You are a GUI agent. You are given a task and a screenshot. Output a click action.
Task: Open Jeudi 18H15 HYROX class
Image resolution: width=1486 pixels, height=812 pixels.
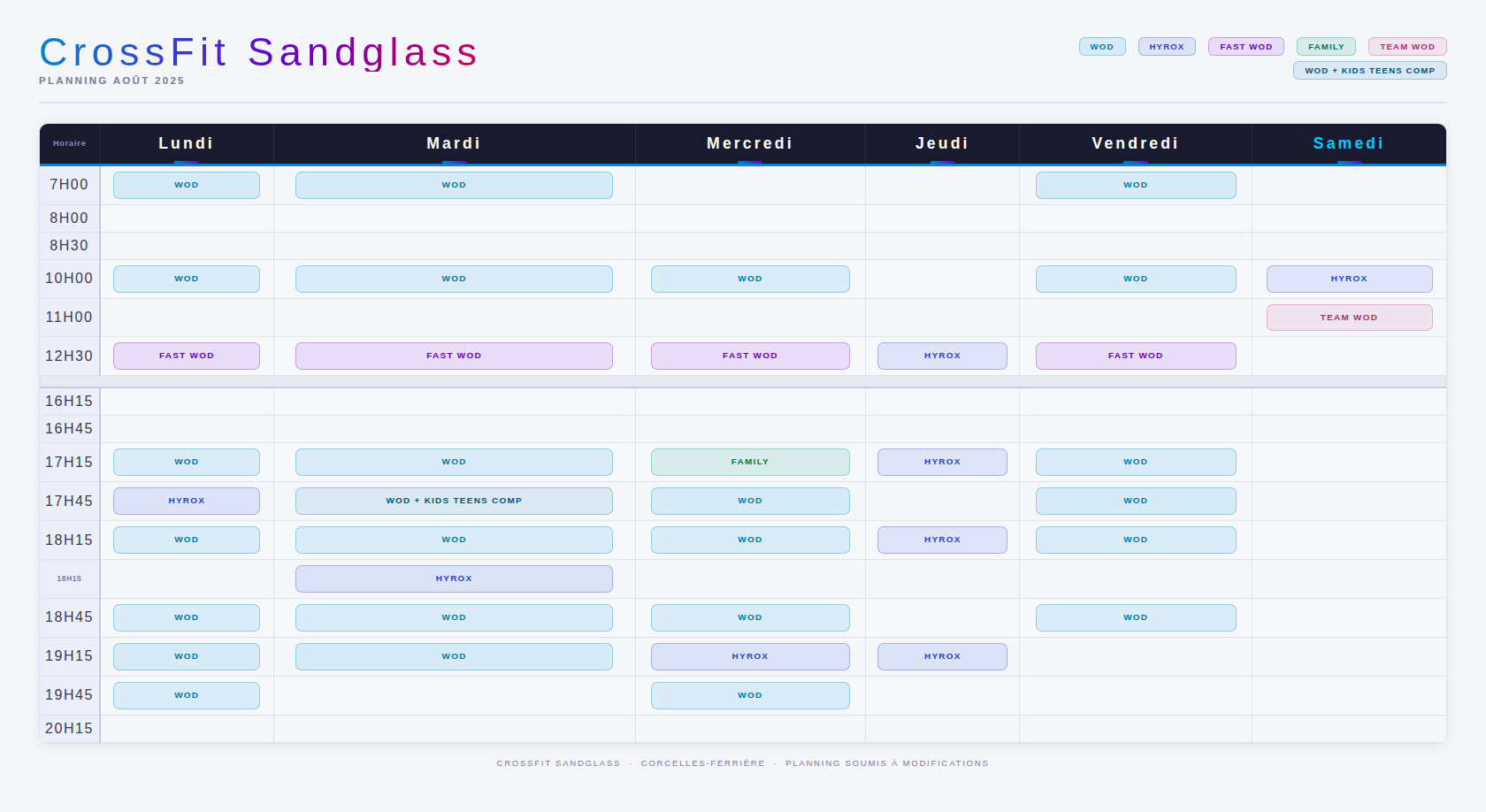click(x=942, y=540)
